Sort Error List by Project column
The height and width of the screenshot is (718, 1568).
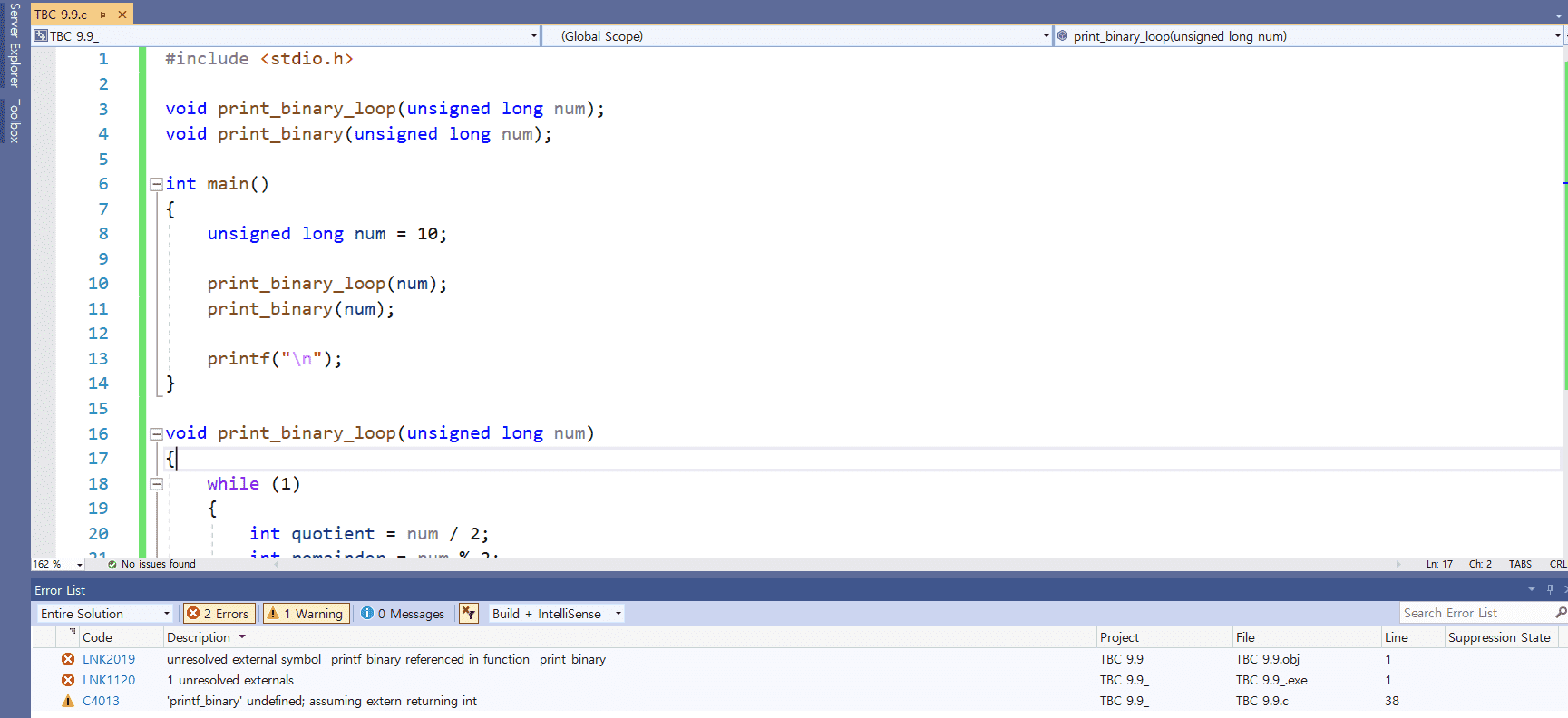tap(1119, 637)
